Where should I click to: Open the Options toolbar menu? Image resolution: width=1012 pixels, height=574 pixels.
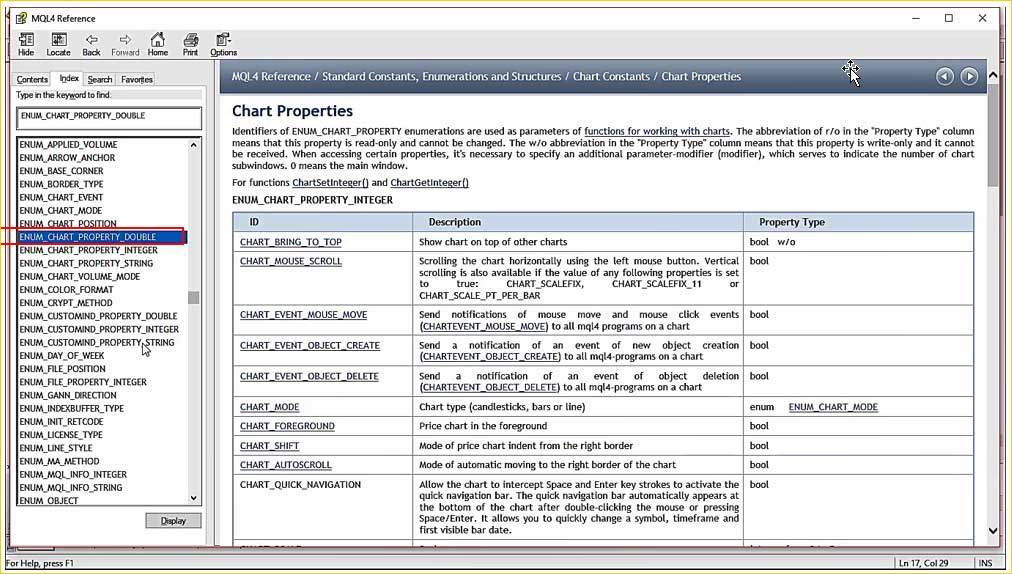(223, 45)
